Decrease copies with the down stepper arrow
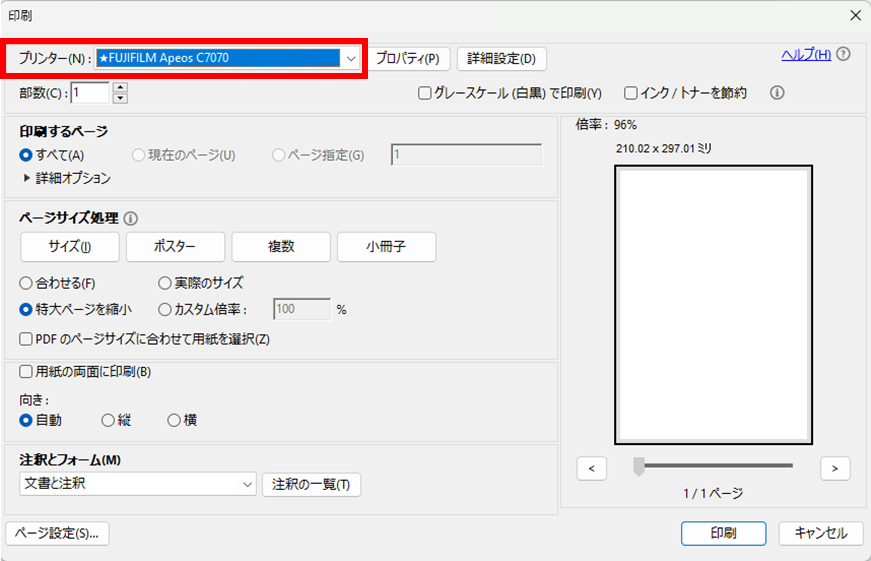The width and height of the screenshot is (871, 561). [x=120, y=98]
